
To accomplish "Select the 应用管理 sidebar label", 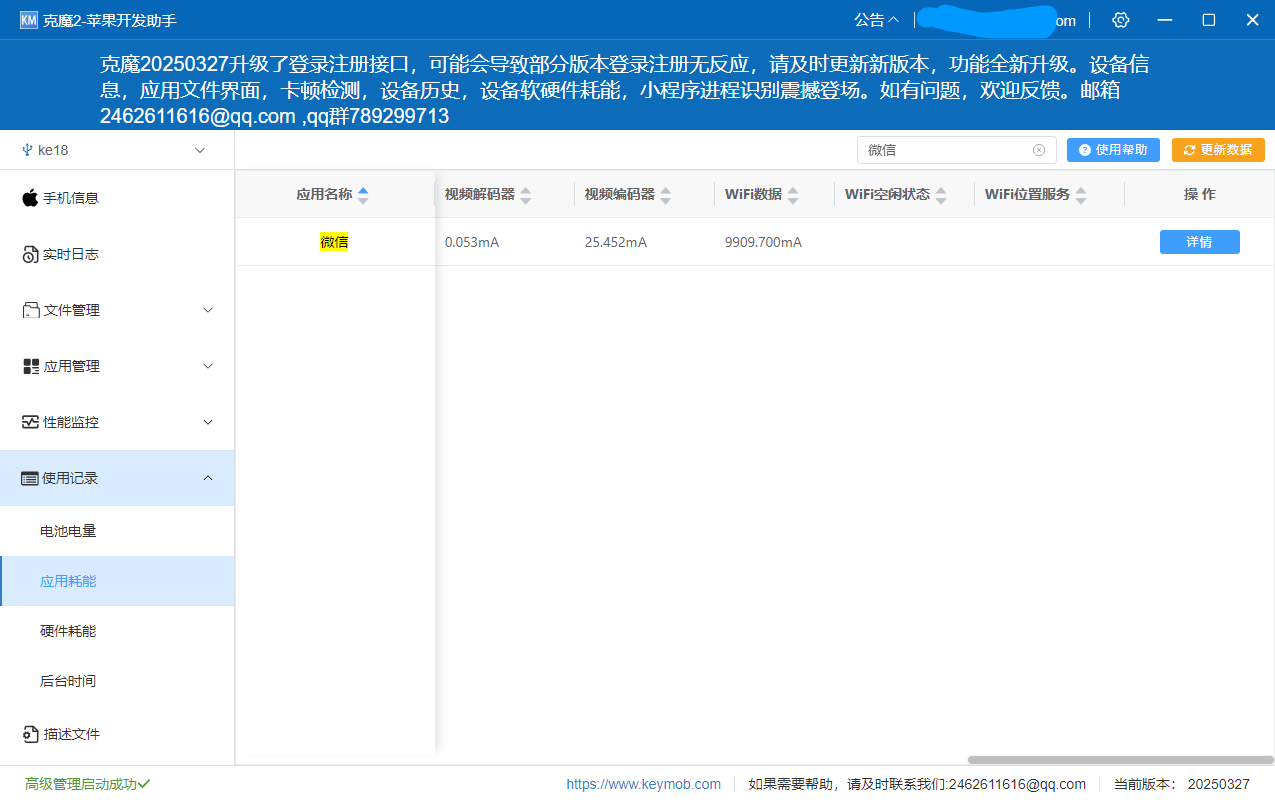I will pyautogui.click(x=71, y=366).
